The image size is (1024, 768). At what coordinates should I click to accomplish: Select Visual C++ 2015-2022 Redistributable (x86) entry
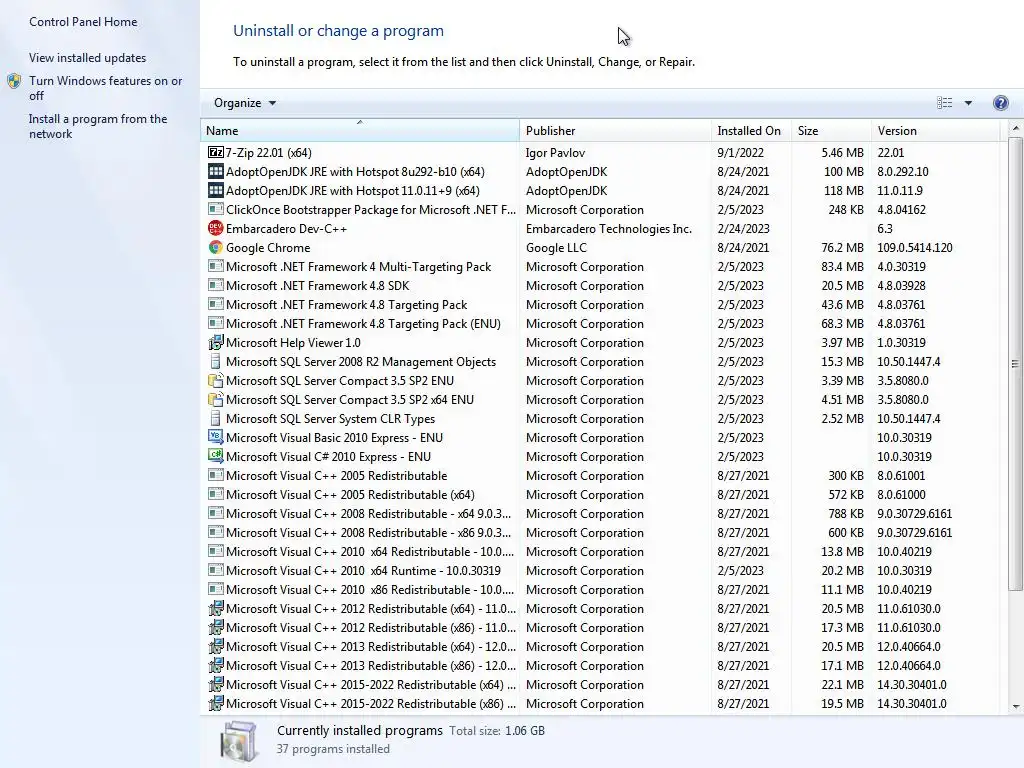tap(600, 703)
